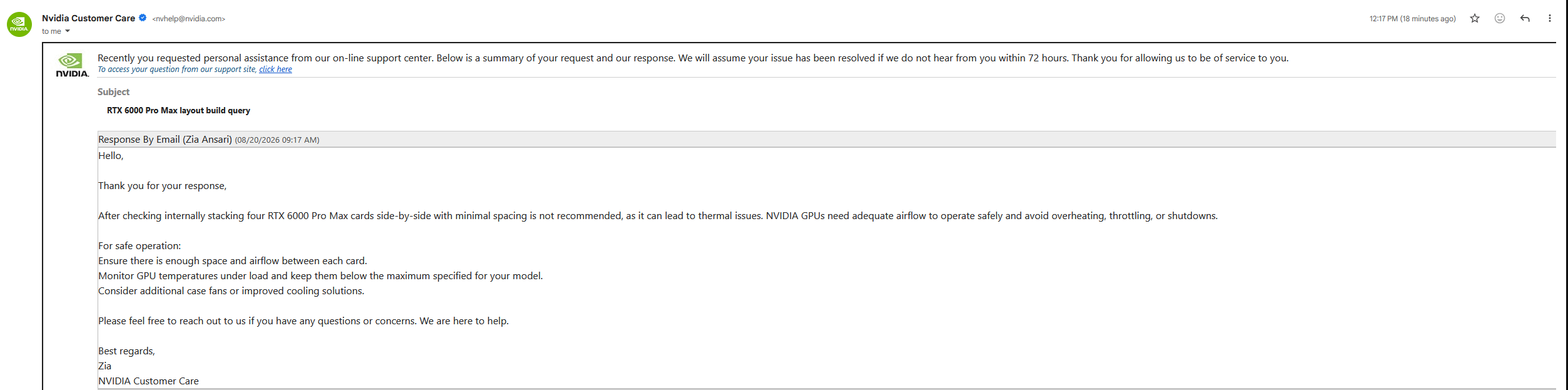Viewport: 1568px width, 390px height.
Task: Select the RTX 6000 Pro Max subject line
Action: coord(178,111)
